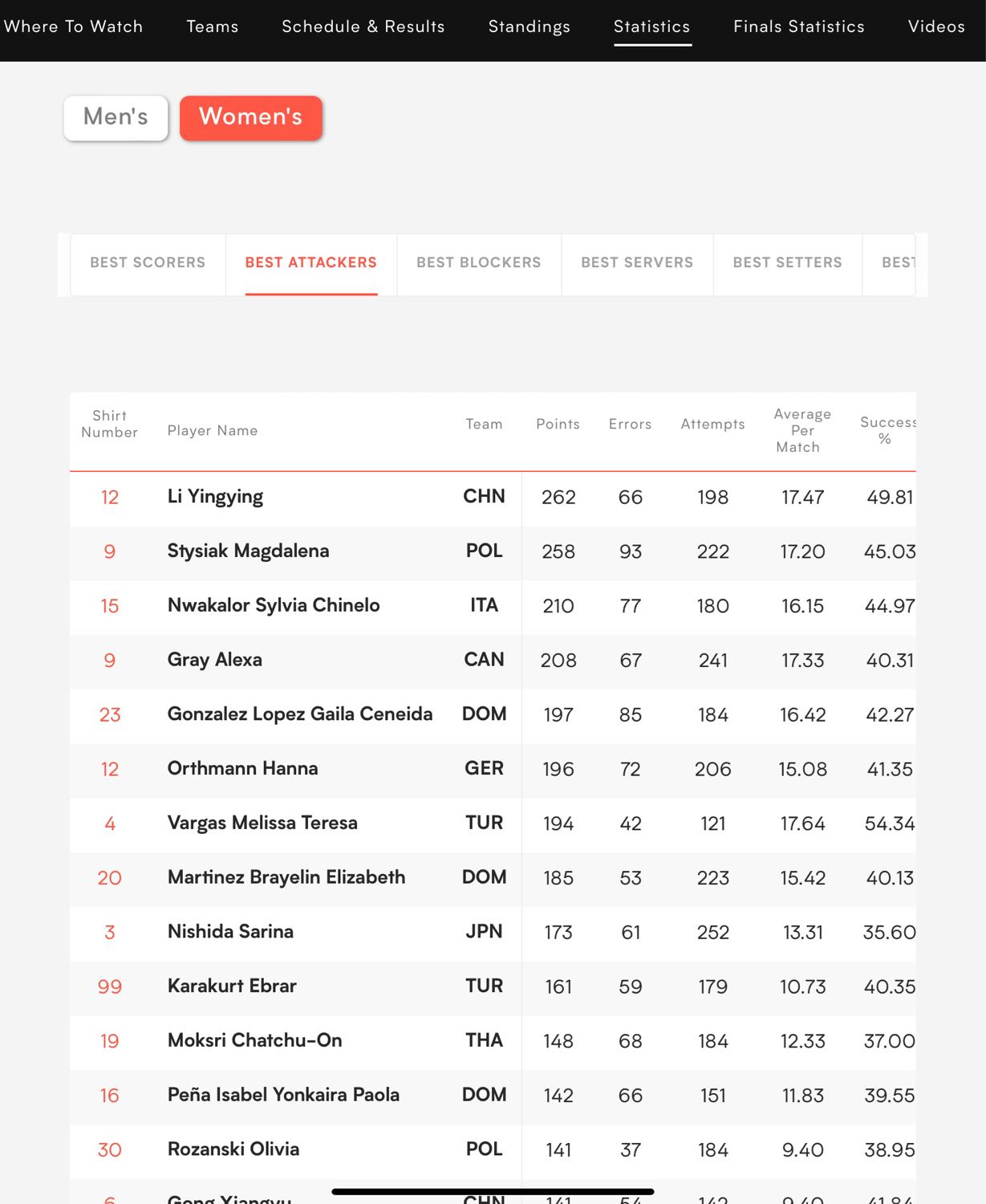Click Martinez Brayelin's 15.42 average value
This screenshot has width=986, height=1204.
click(803, 878)
